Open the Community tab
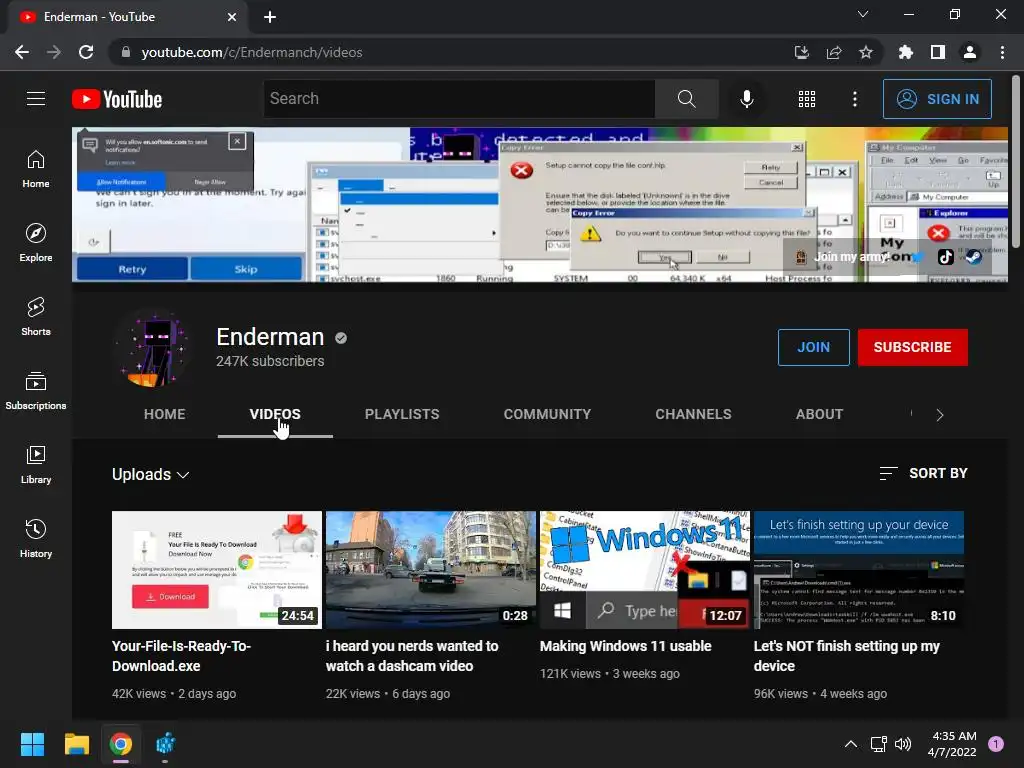 coord(547,414)
